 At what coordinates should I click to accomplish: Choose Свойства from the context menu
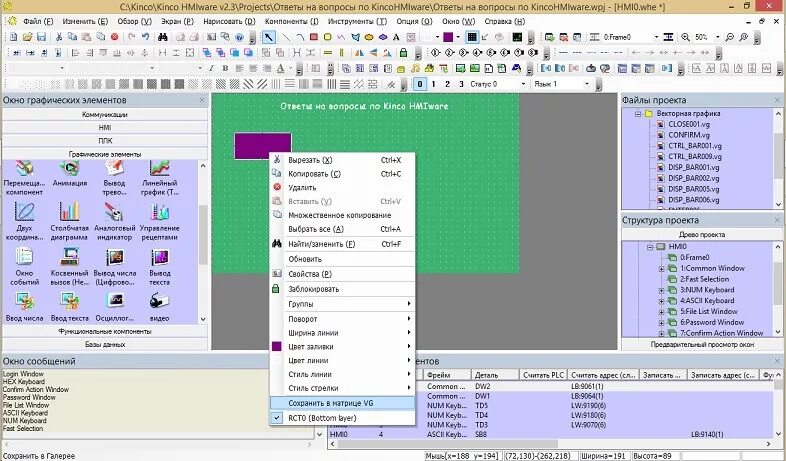pyautogui.click(x=342, y=274)
